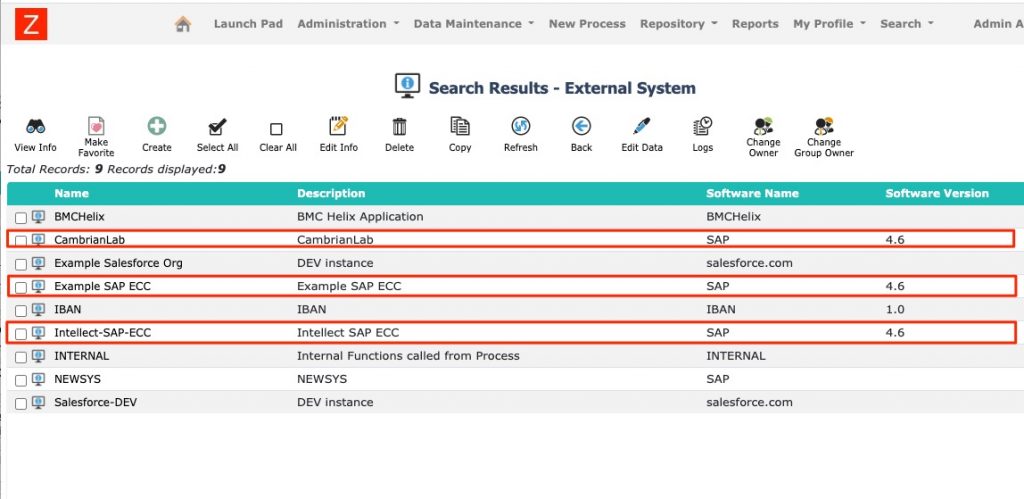
Task: Open the Launch Pad menu item
Action: pyautogui.click(x=248, y=24)
